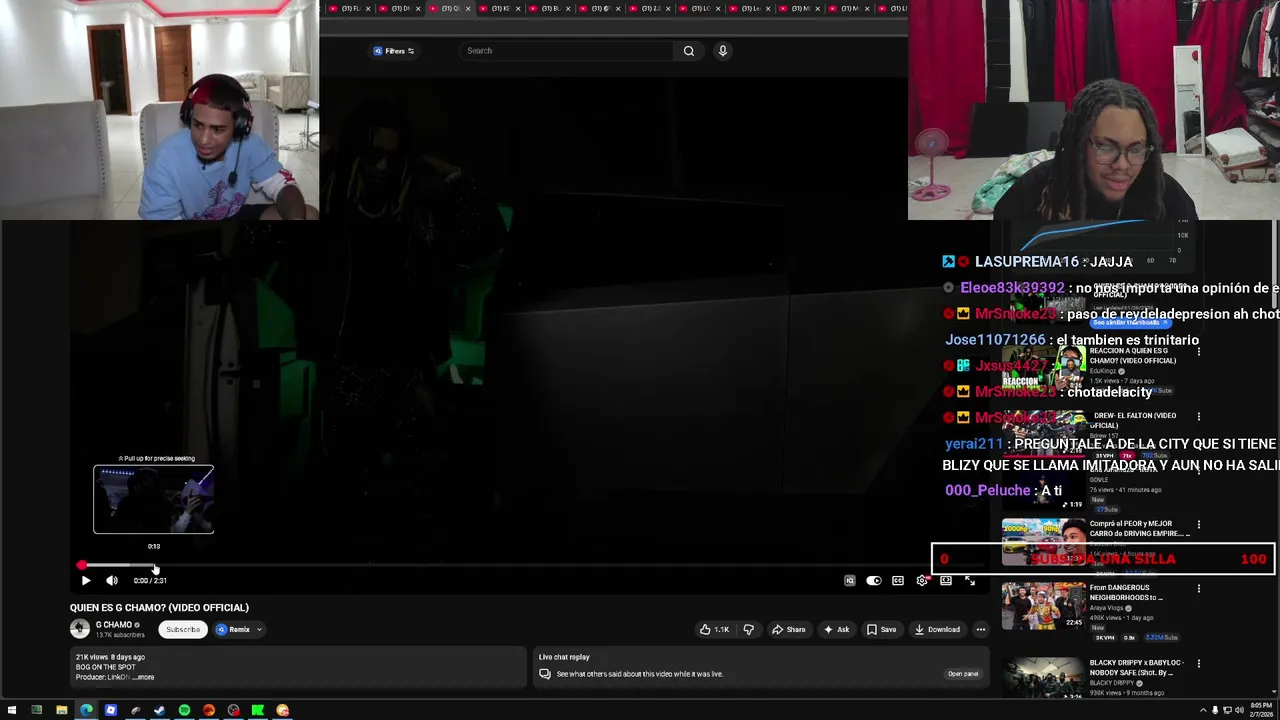This screenshot has width=1280, height=720.
Task: Open options for From DANGEROUS NEIGHBORHOODS video
Action: (x=1198, y=588)
